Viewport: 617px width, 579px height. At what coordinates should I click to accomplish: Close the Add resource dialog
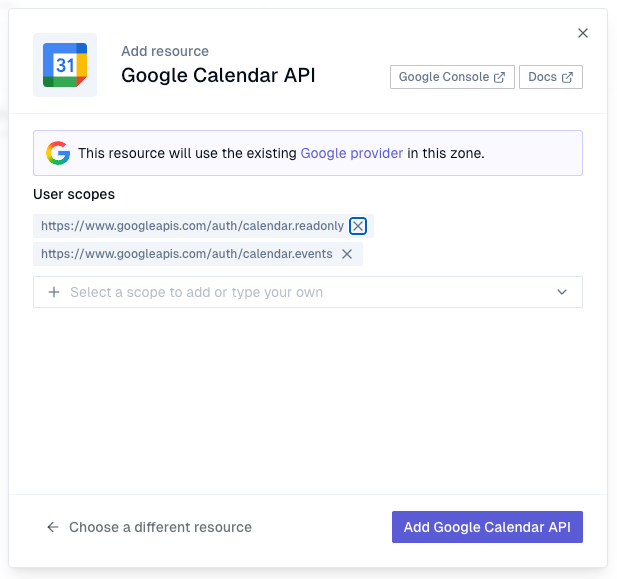(583, 33)
